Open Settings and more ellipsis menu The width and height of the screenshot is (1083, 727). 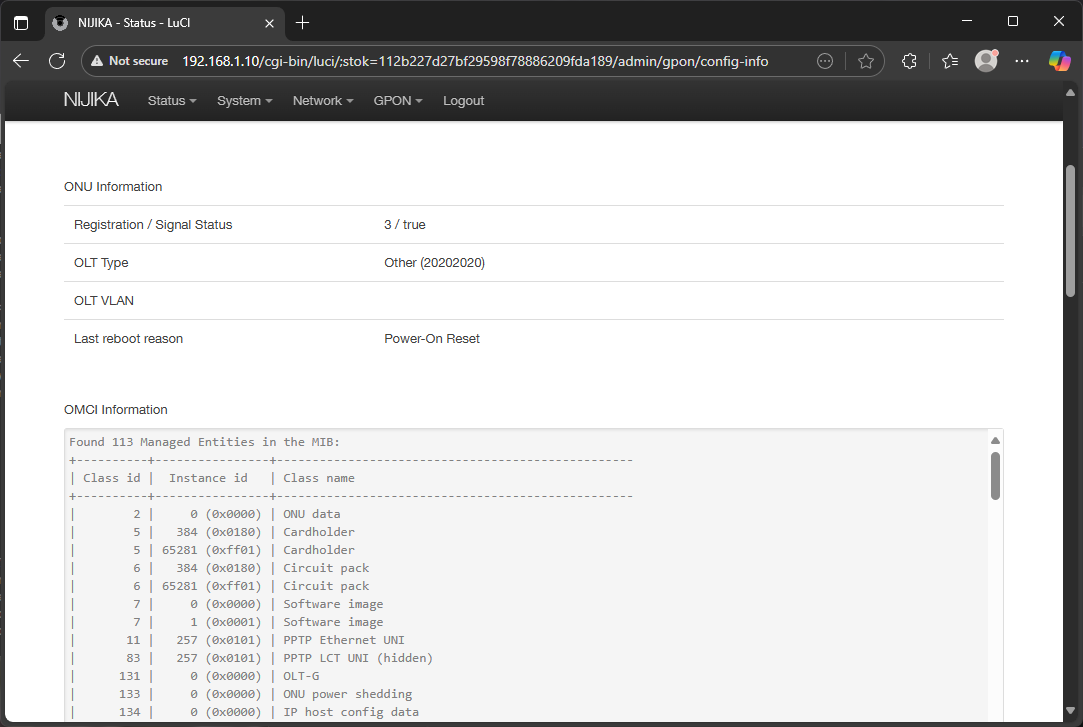pyautogui.click(x=1022, y=61)
